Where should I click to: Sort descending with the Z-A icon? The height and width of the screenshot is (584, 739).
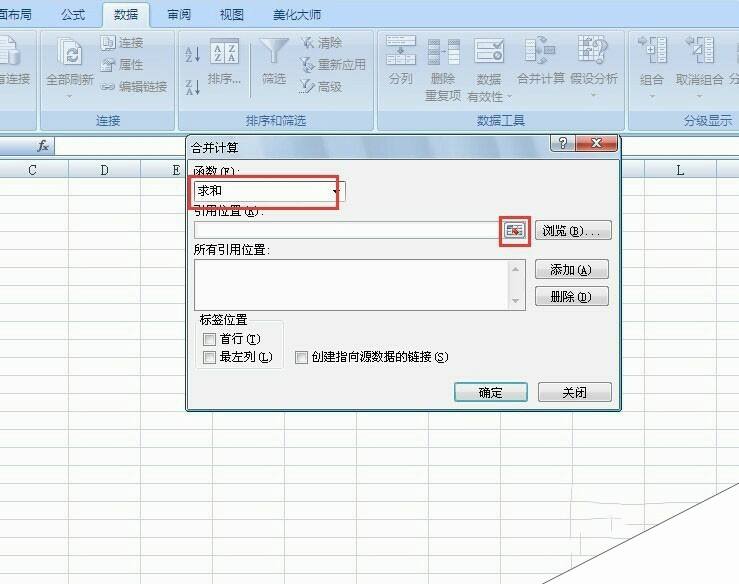(x=193, y=87)
